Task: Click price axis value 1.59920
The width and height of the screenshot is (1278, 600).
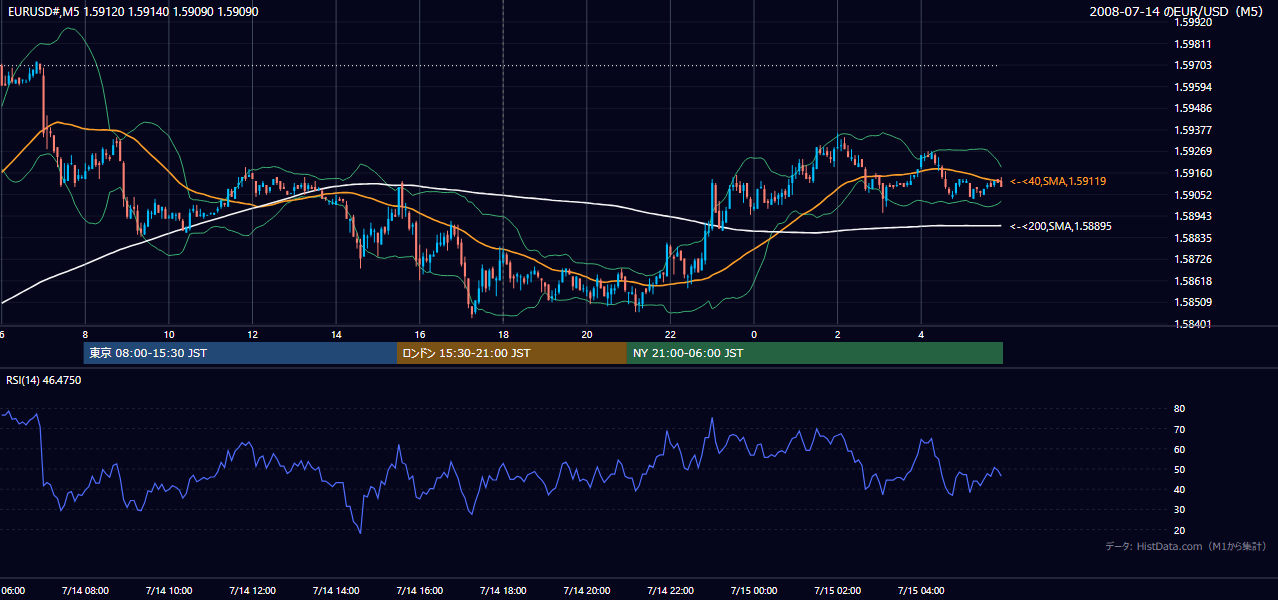Action: point(1193,22)
